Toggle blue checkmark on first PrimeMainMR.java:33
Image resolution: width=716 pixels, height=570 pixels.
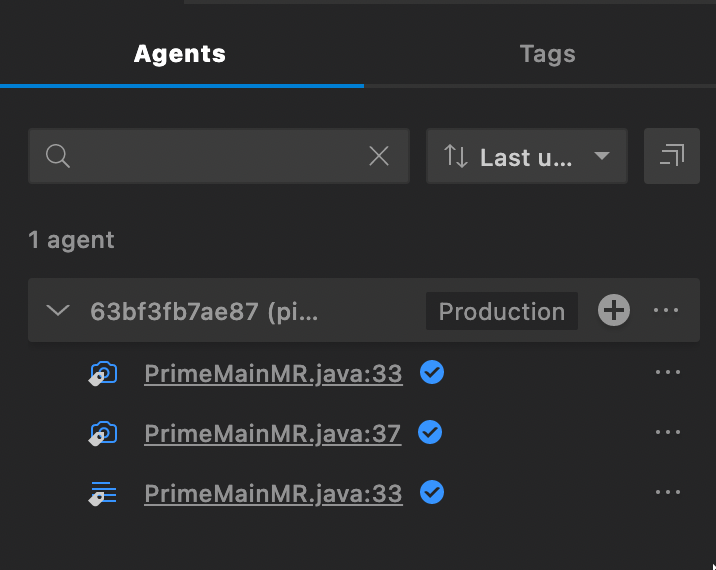point(432,373)
